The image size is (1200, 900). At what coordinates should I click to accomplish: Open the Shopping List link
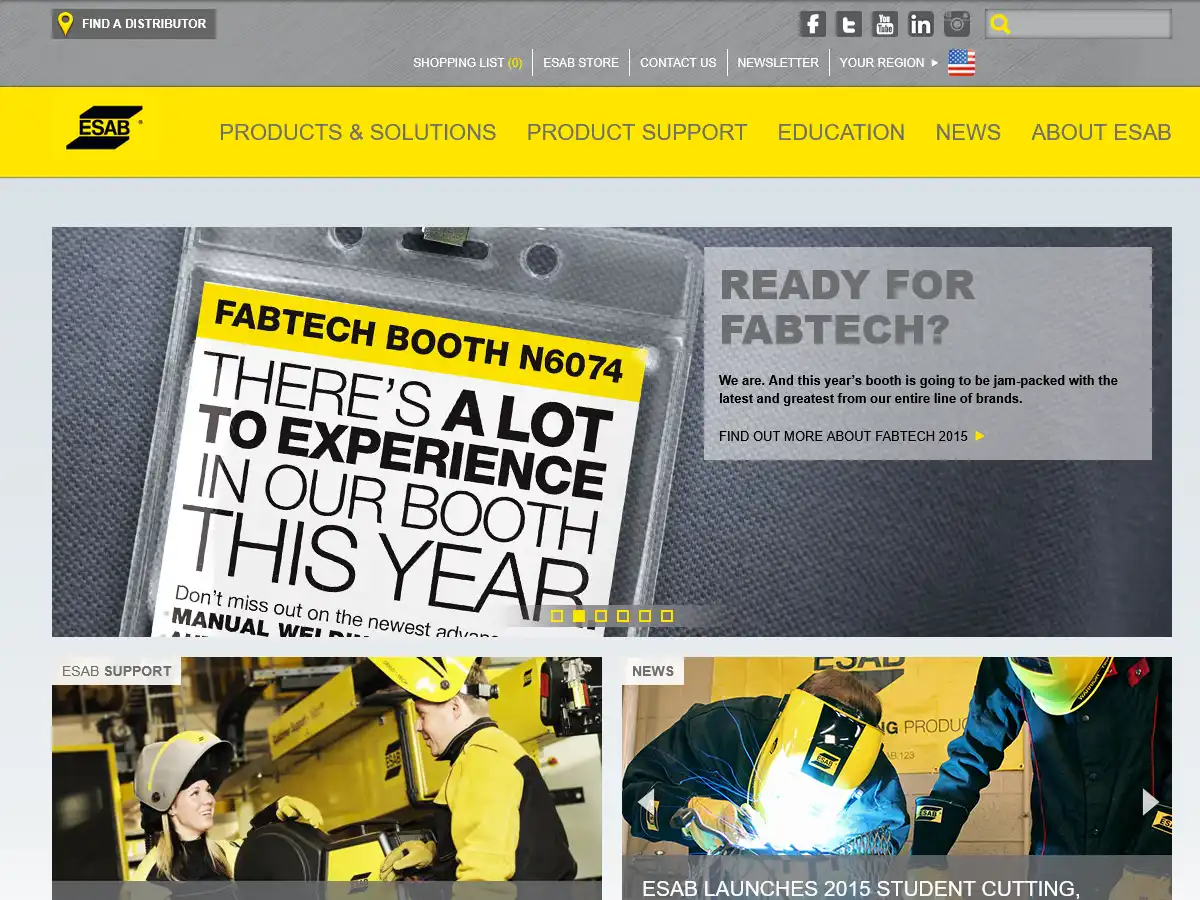click(467, 62)
